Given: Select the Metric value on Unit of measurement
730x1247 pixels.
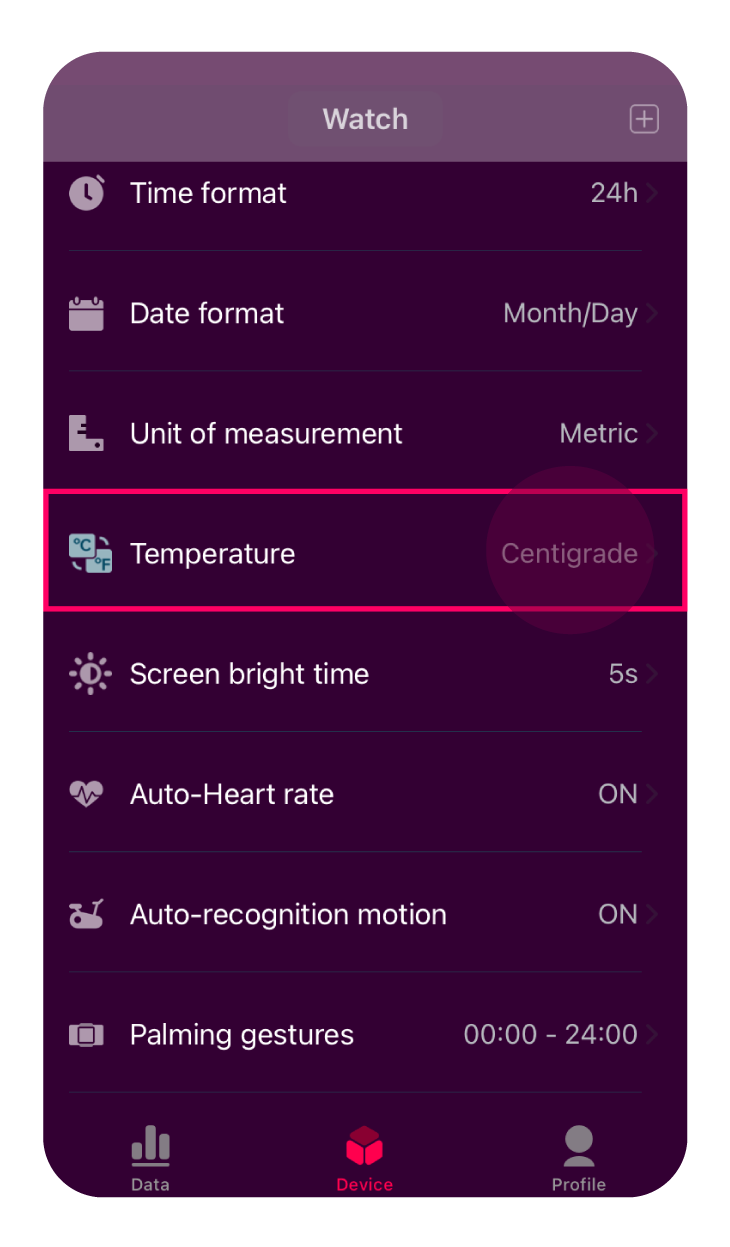Looking at the screenshot, I should click(599, 433).
